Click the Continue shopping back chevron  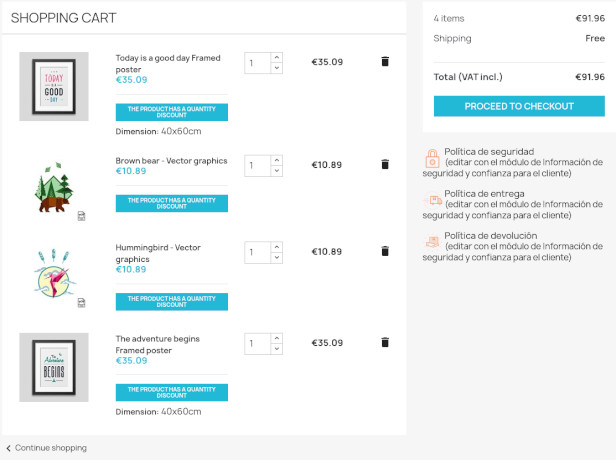(x=8, y=448)
